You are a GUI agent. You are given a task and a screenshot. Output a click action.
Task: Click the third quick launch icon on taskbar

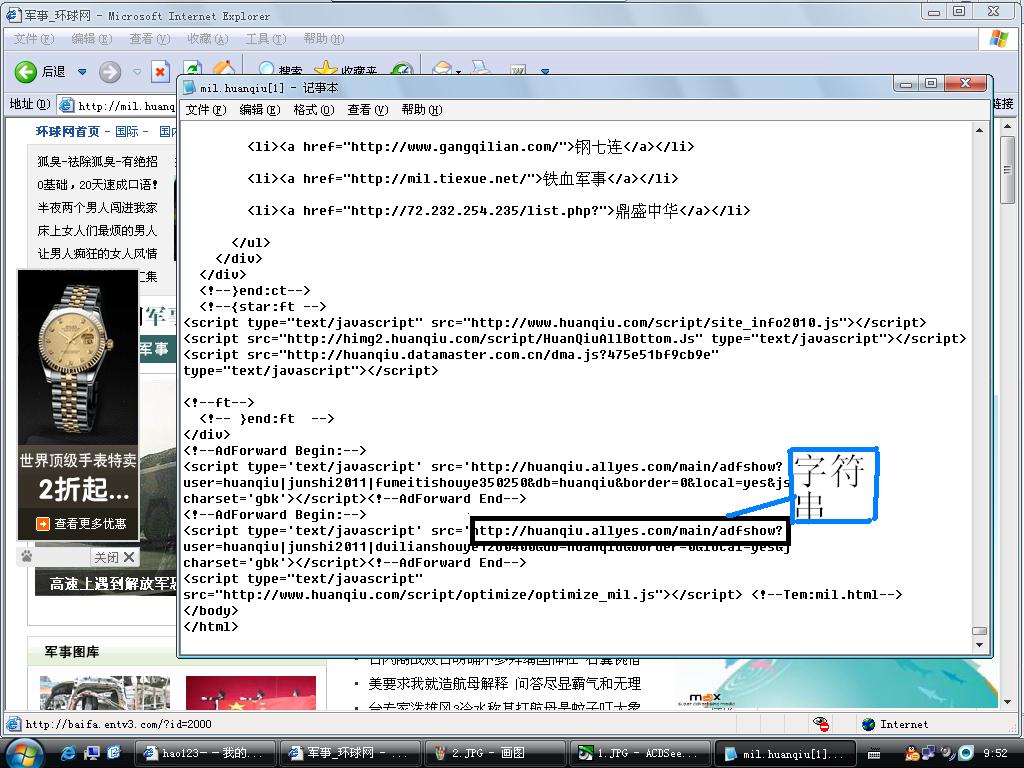tap(114, 753)
